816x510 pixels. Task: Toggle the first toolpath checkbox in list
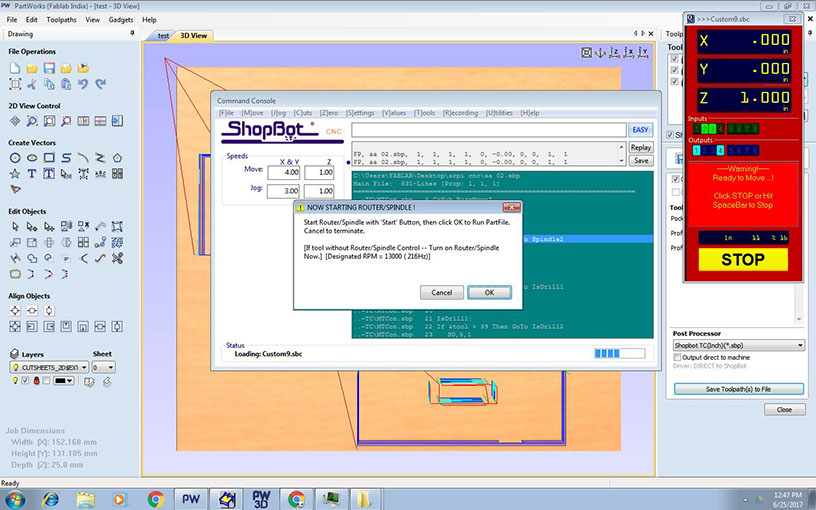pyautogui.click(x=674, y=59)
